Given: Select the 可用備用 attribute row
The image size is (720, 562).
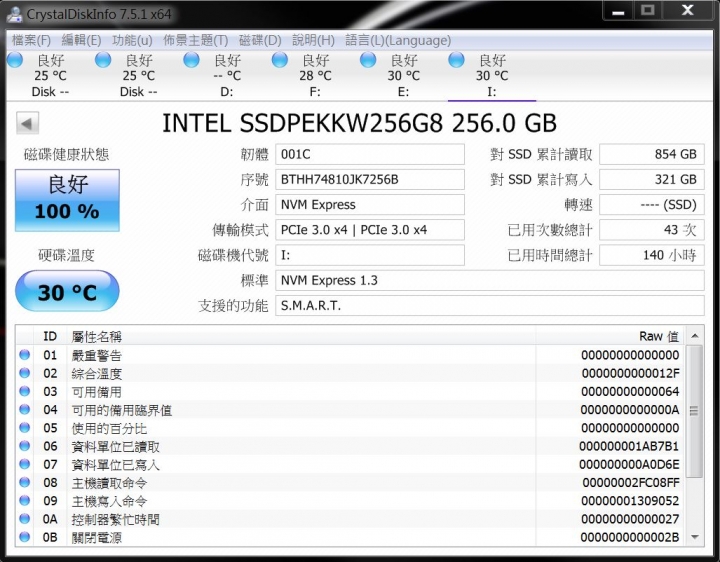Looking at the screenshot, I should click(x=351, y=391).
